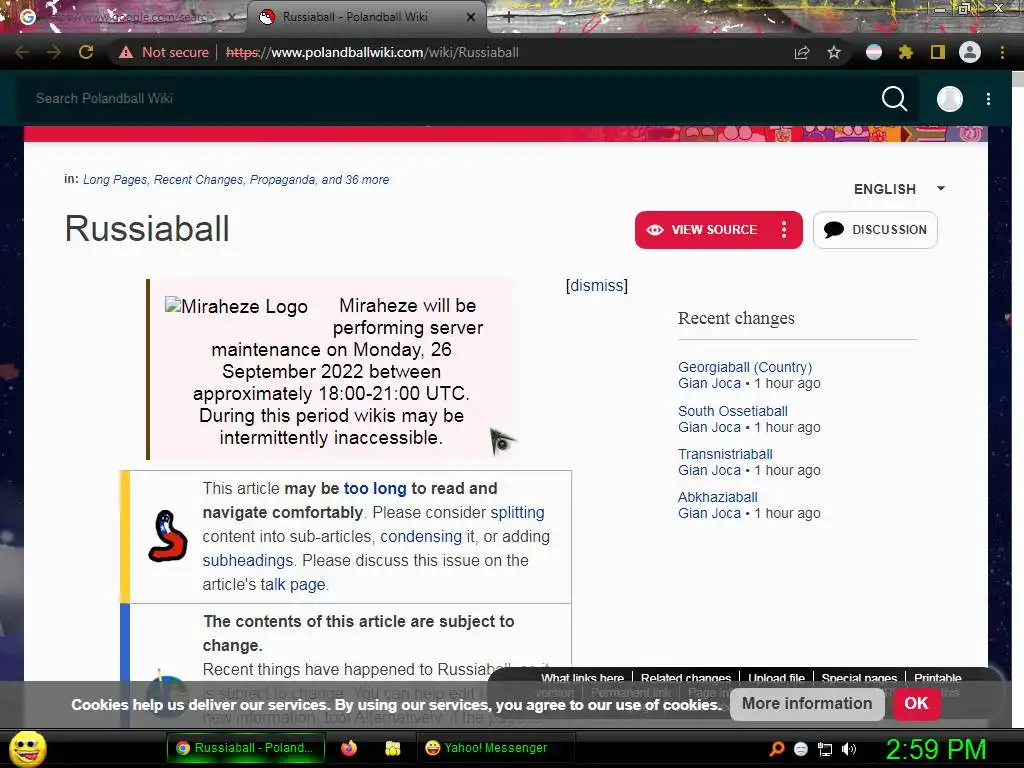Screen dimensions: 1024x768
Task: Expand the ENGLISH language dropdown
Action: (x=899, y=189)
